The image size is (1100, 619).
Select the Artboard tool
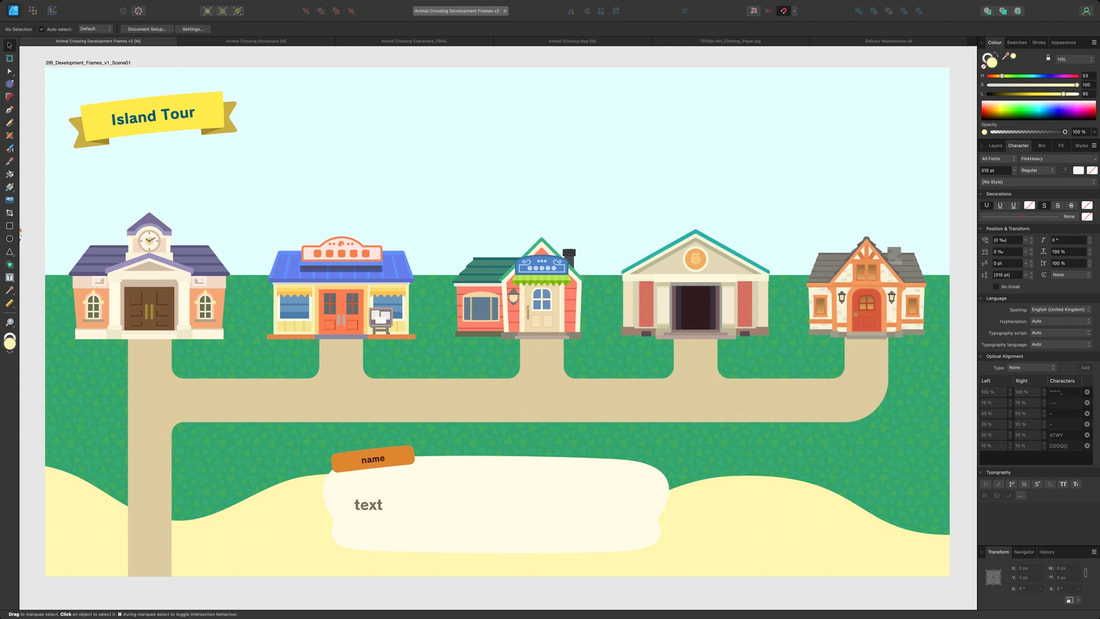click(10, 58)
